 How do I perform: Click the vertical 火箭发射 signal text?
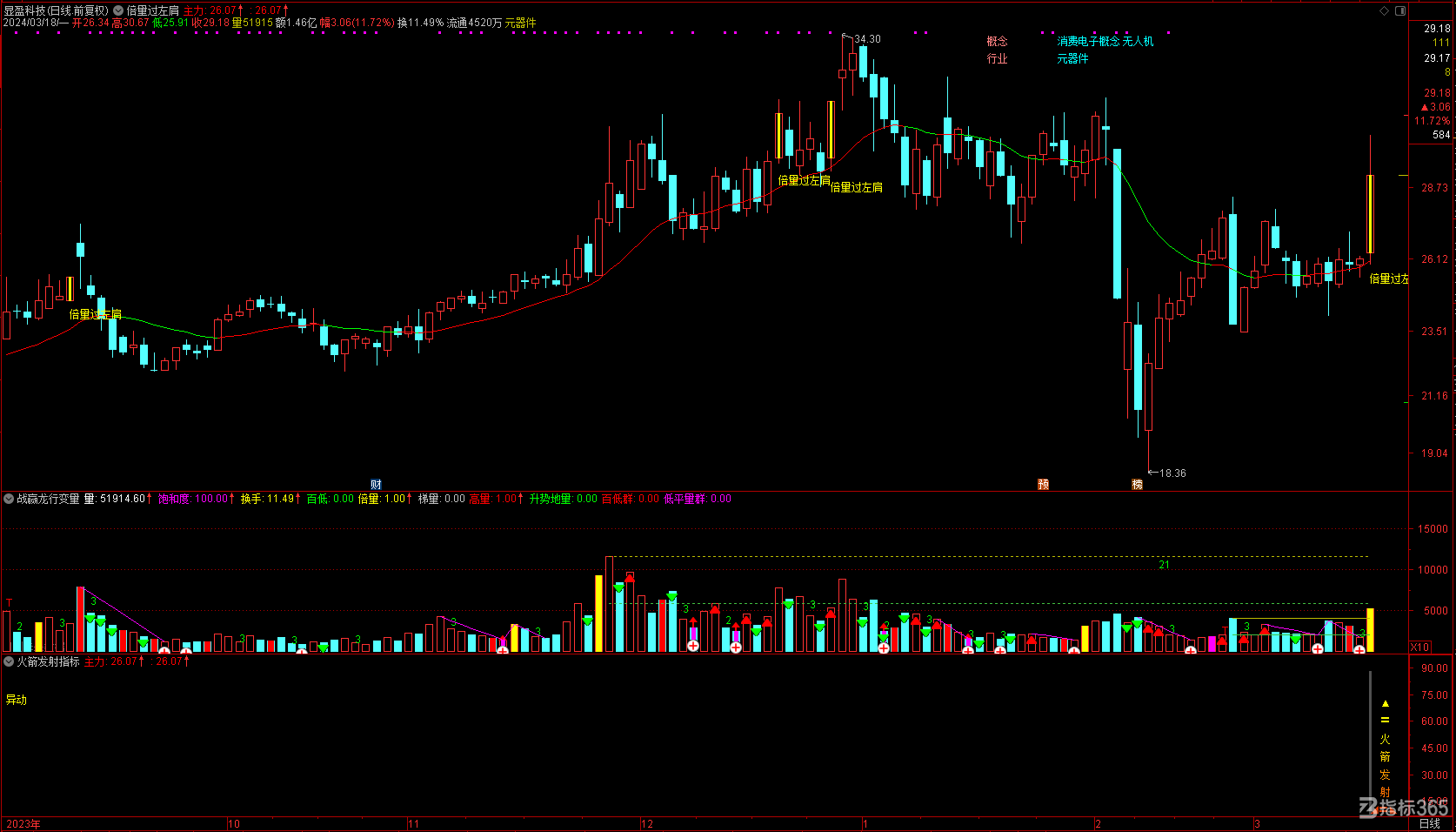pyautogui.click(x=1385, y=766)
